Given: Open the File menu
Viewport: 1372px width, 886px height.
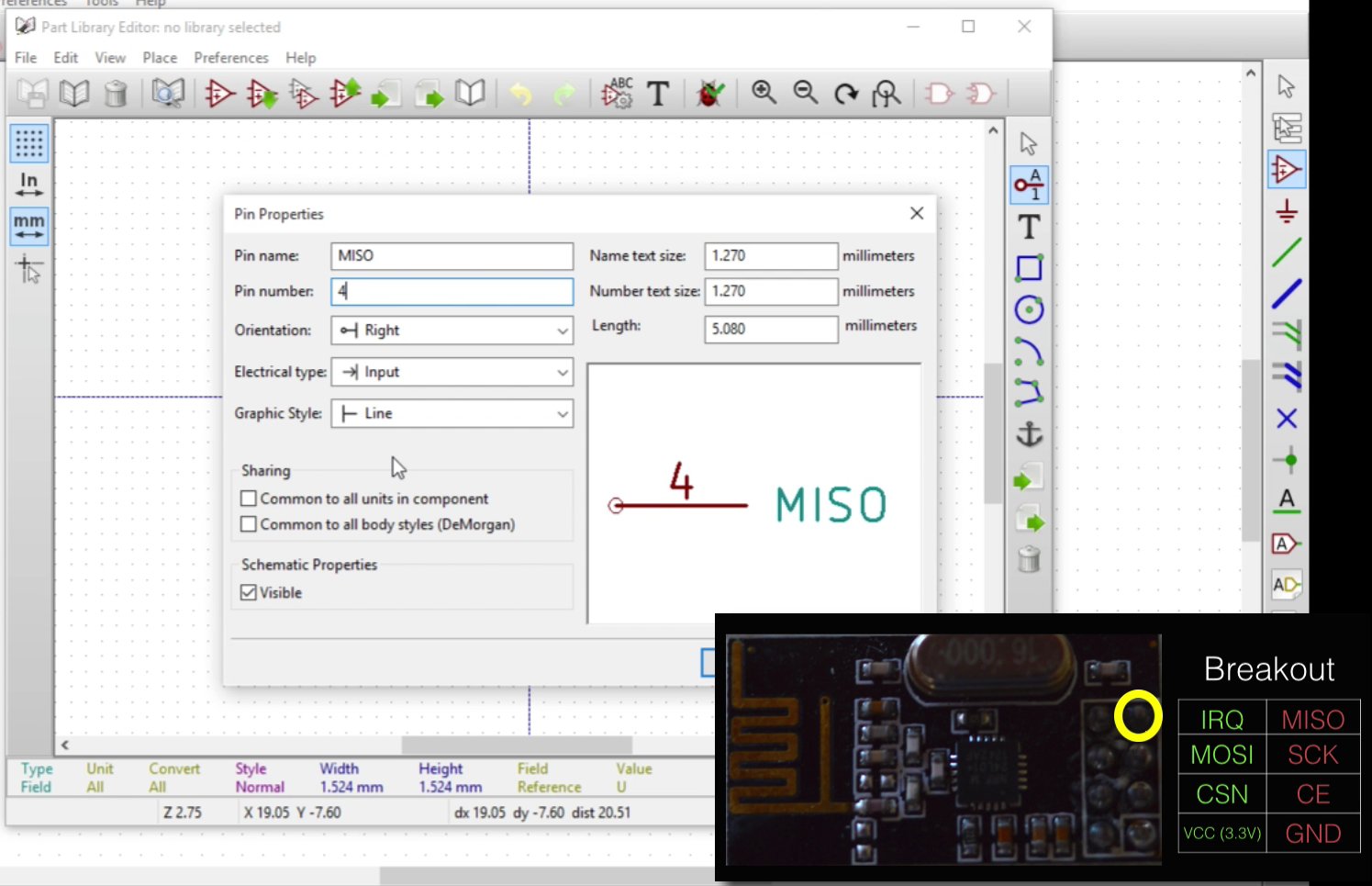Looking at the screenshot, I should click(26, 58).
